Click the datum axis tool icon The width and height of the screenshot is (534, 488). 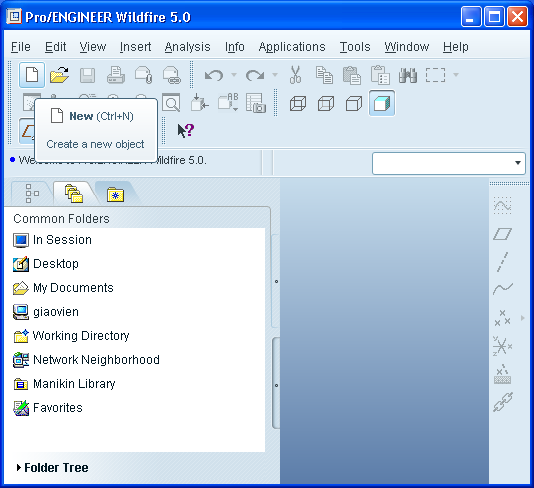coord(502,262)
